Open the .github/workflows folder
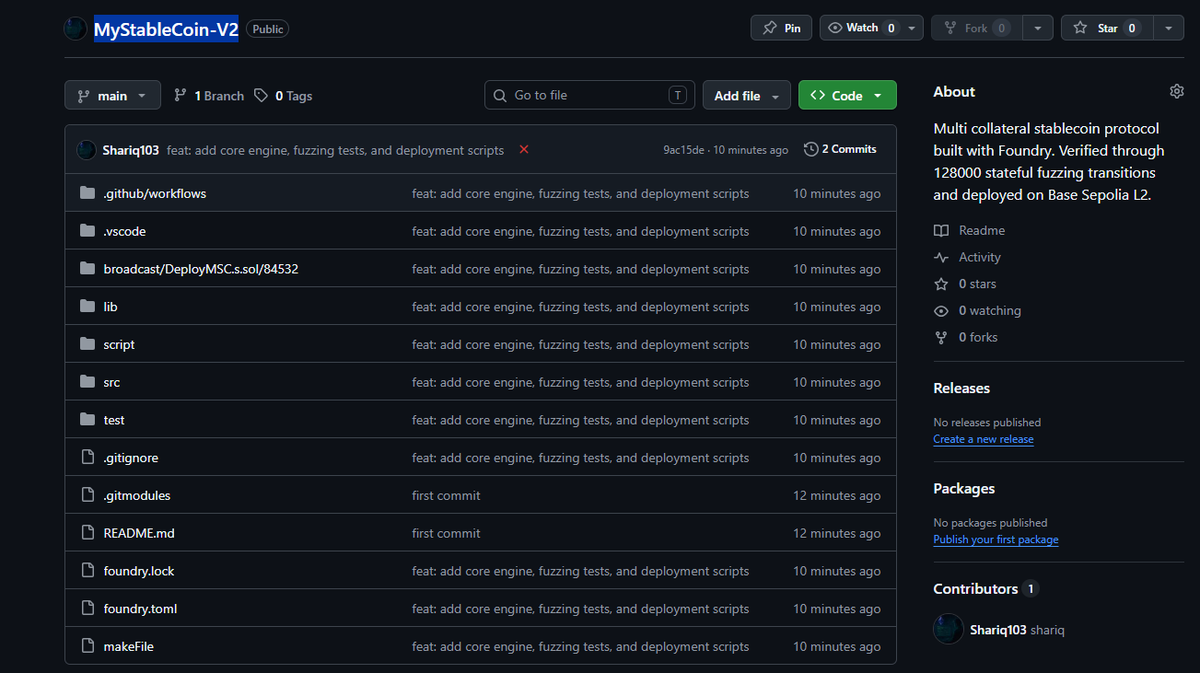Screen dimensions: 1200x673 tap(154, 193)
